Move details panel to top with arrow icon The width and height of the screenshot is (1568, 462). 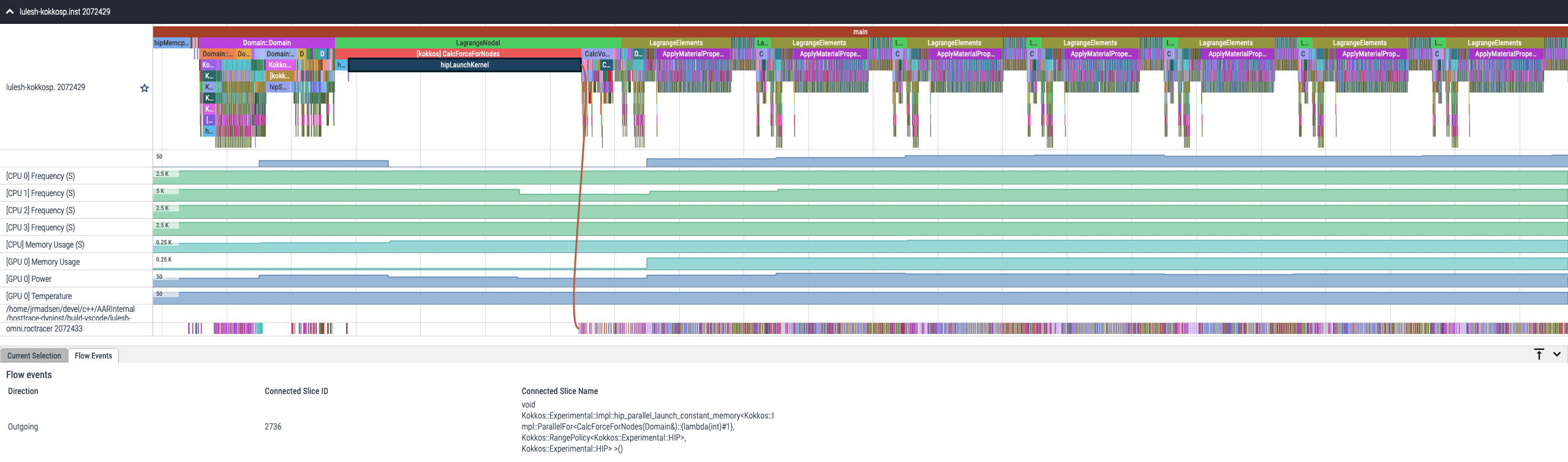click(1539, 354)
